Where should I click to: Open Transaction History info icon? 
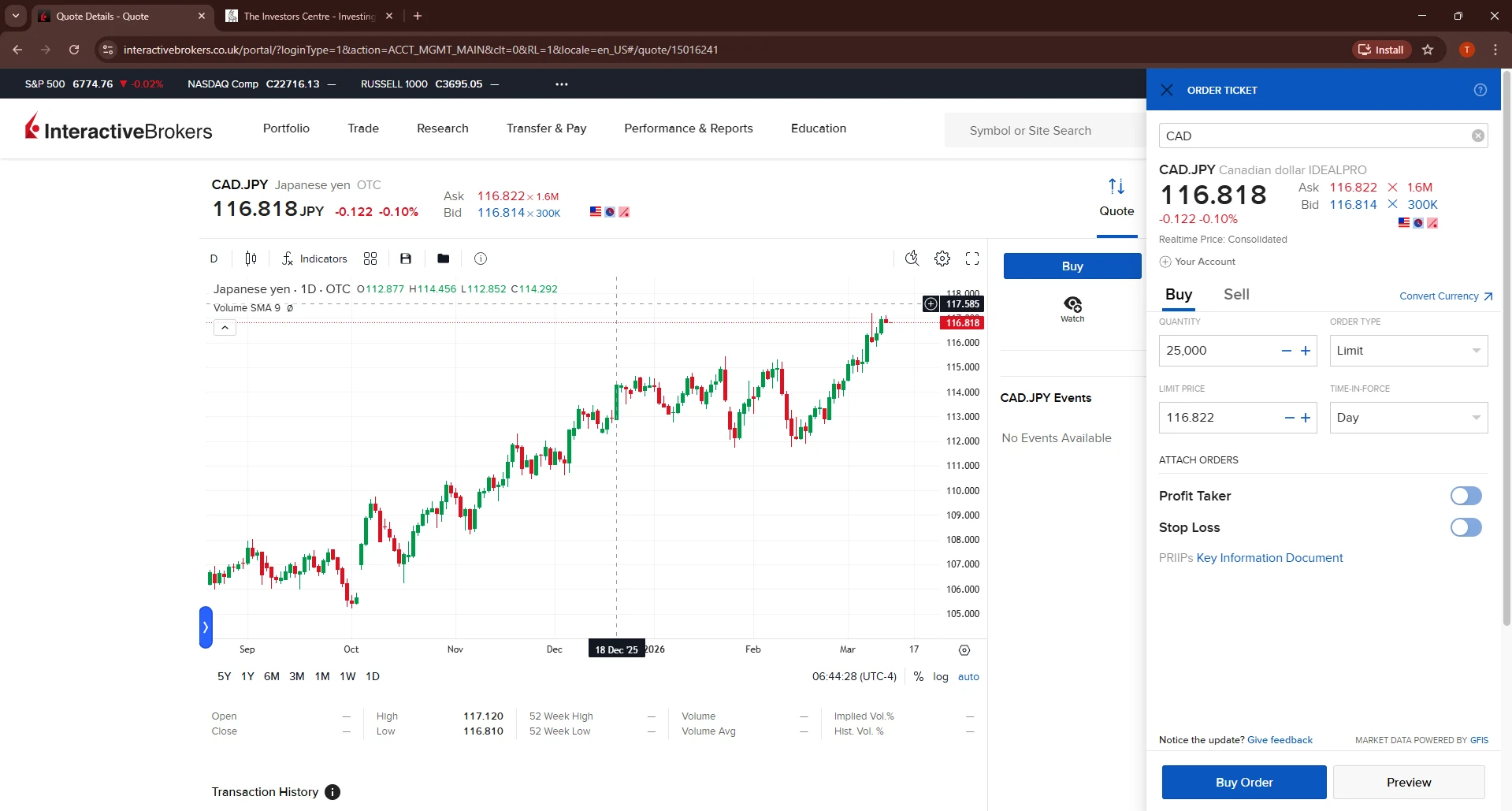click(x=332, y=792)
